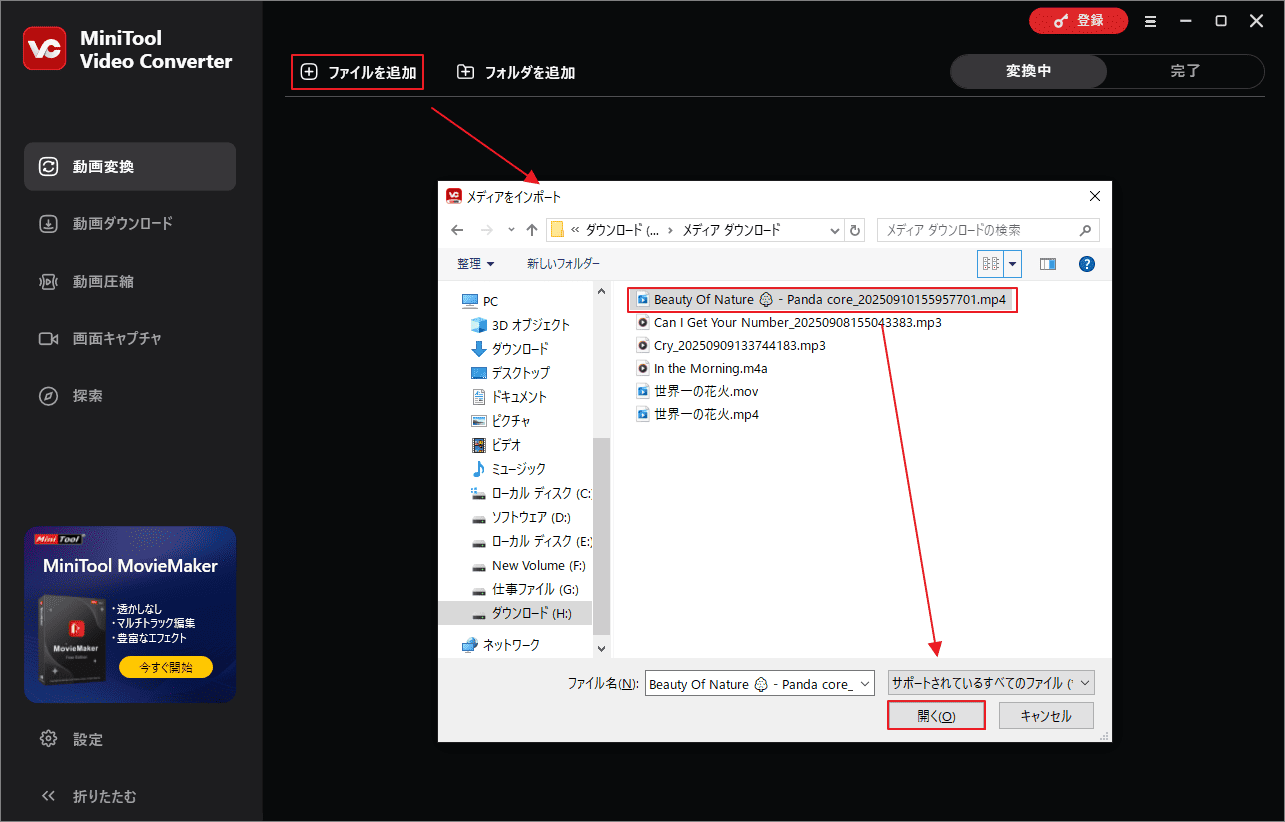
Task: Click フォルダを追加 to add folder
Action: [516, 72]
